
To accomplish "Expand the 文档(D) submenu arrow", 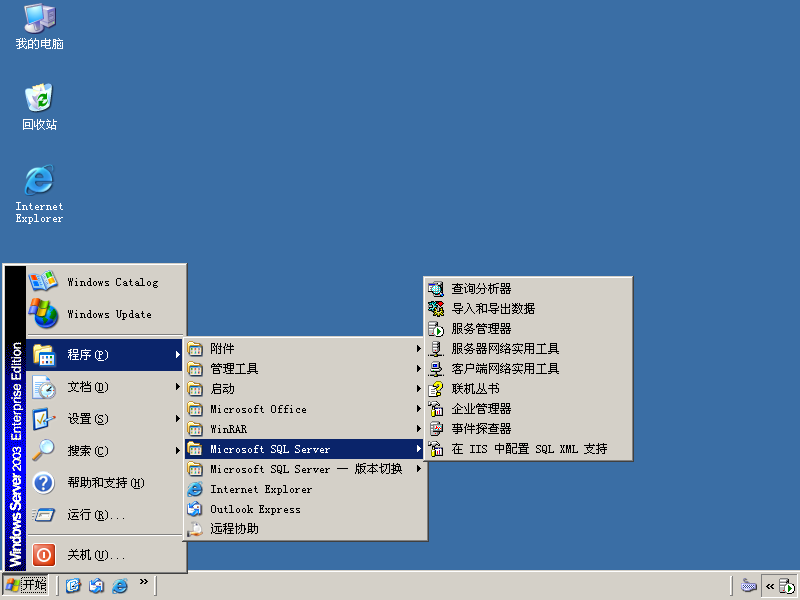I will click(177, 387).
